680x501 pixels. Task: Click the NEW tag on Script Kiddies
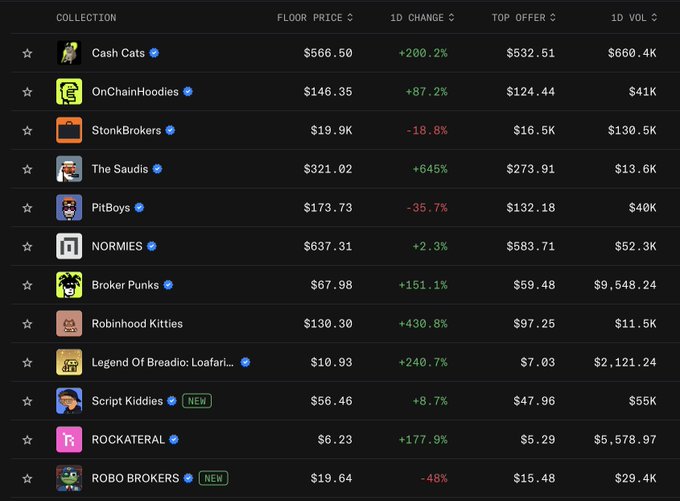coord(197,400)
